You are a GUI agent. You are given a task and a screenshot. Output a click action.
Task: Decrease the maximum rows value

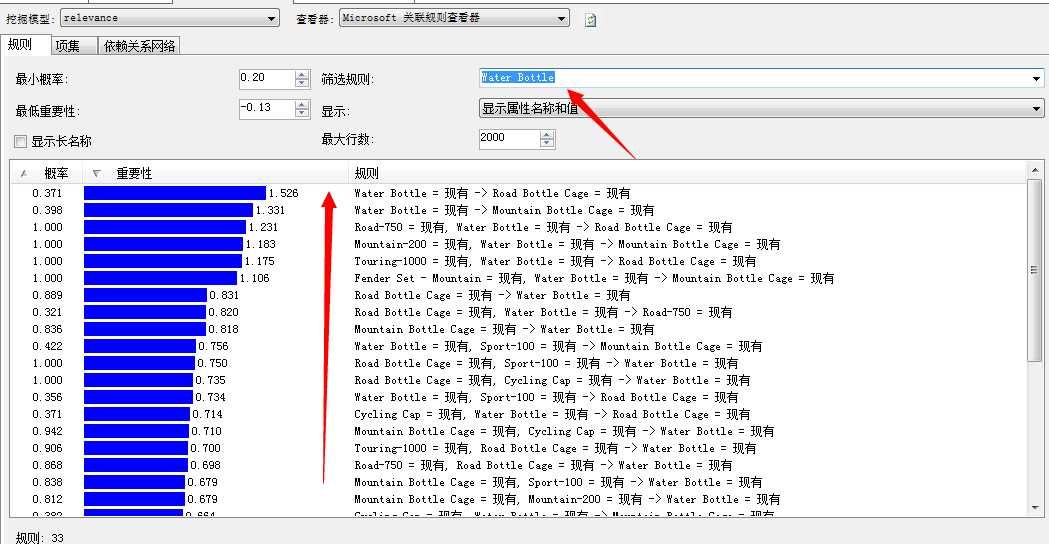[547, 143]
